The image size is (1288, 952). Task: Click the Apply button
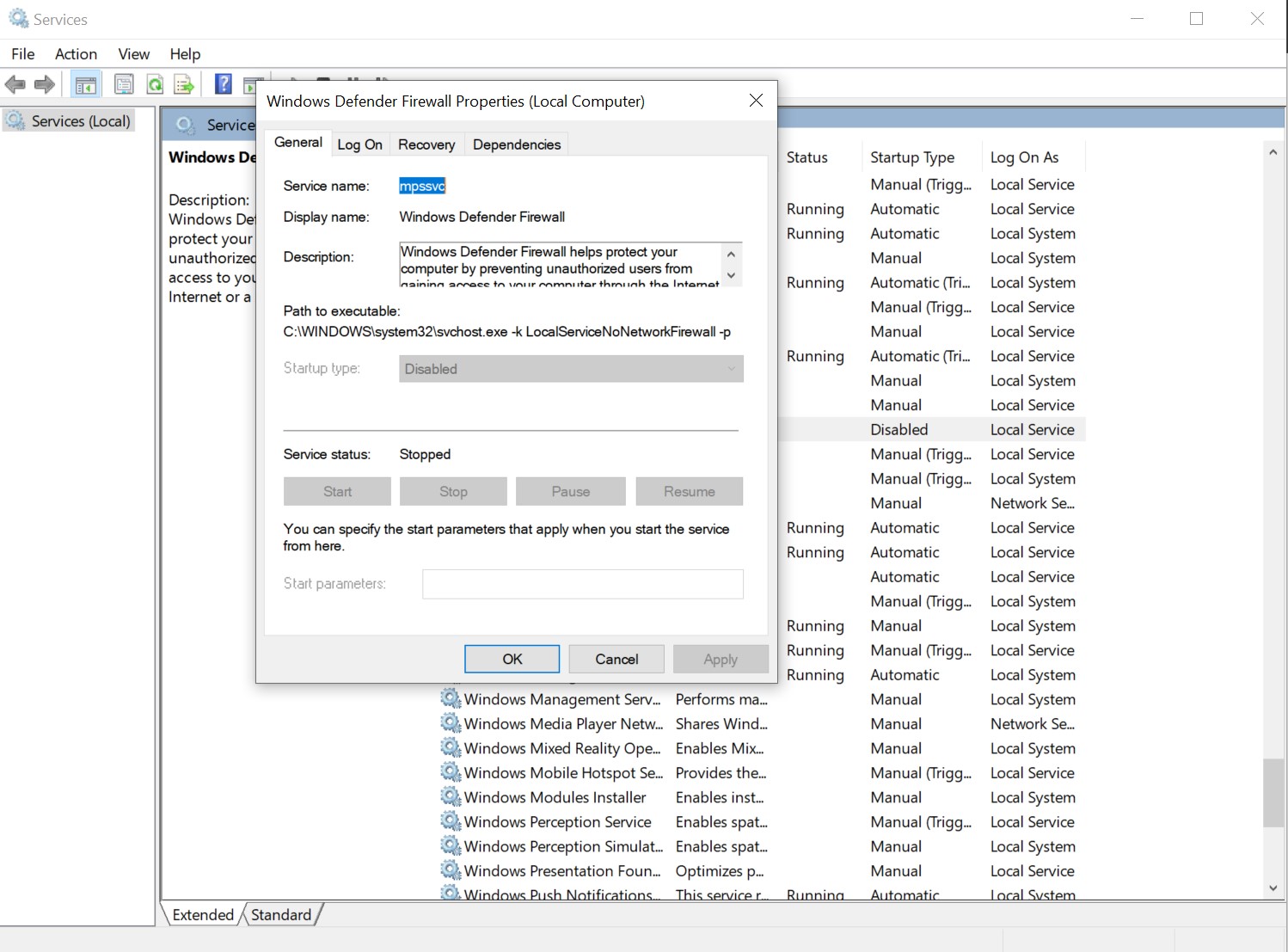pyautogui.click(x=721, y=659)
